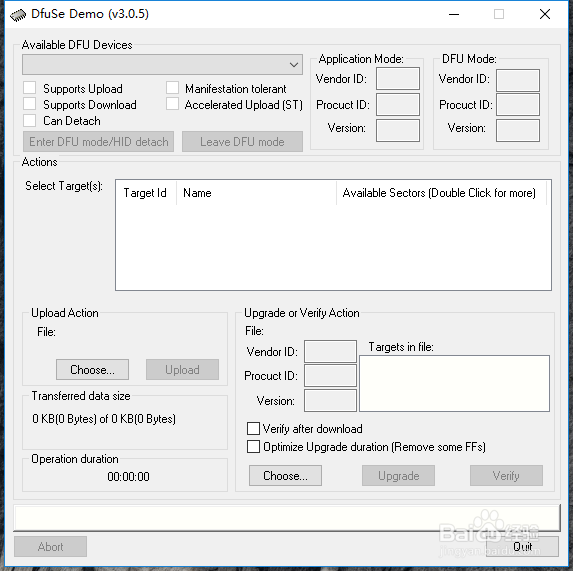Screen dimensions: 573x571
Task: Click the Quit button
Action: coord(522,547)
